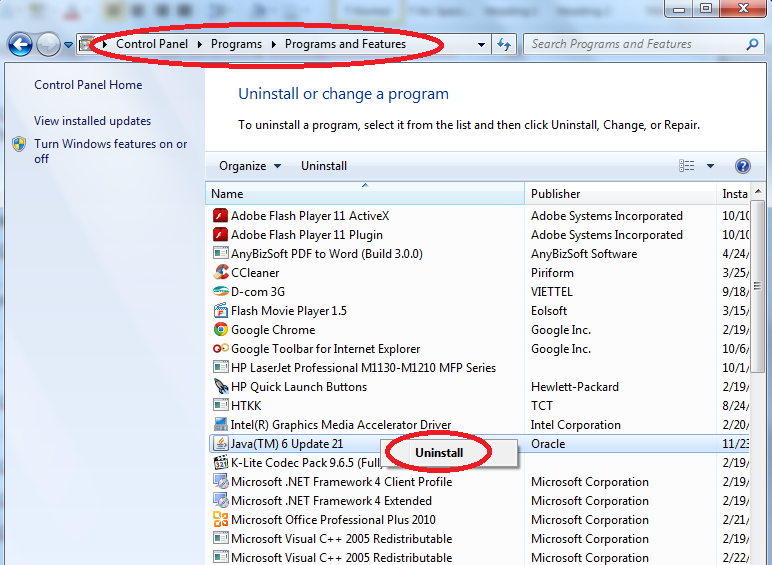Click the HP LaserJet Professional icon

[x=220, y=368]
